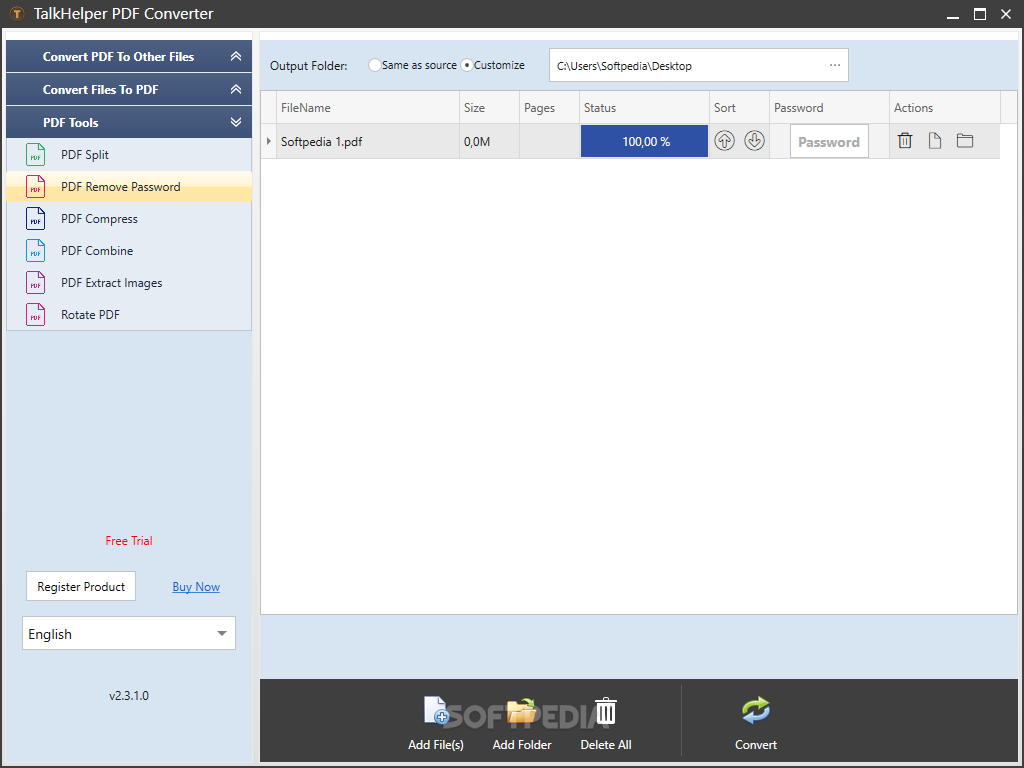Delete Softpedia 1.pdf using trash icon

(904, 140)
